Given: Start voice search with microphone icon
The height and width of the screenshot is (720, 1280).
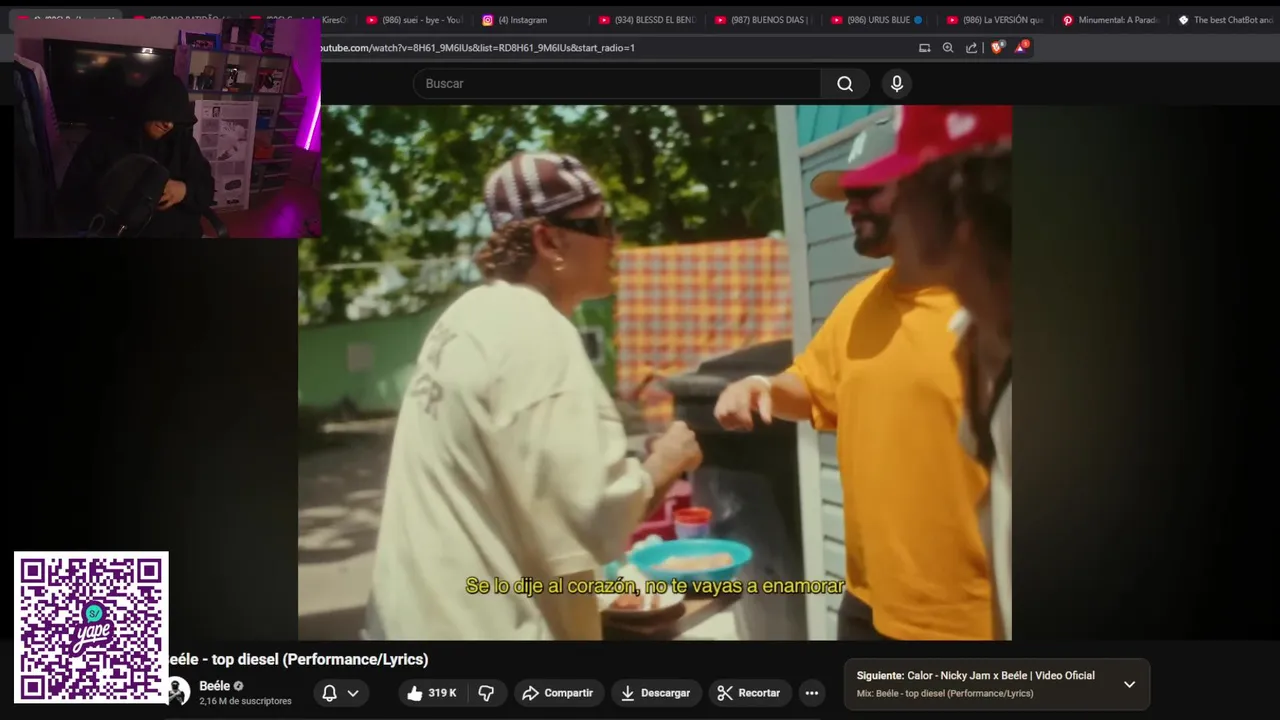Looking at the screenshot, I should (x=897, y=84).
